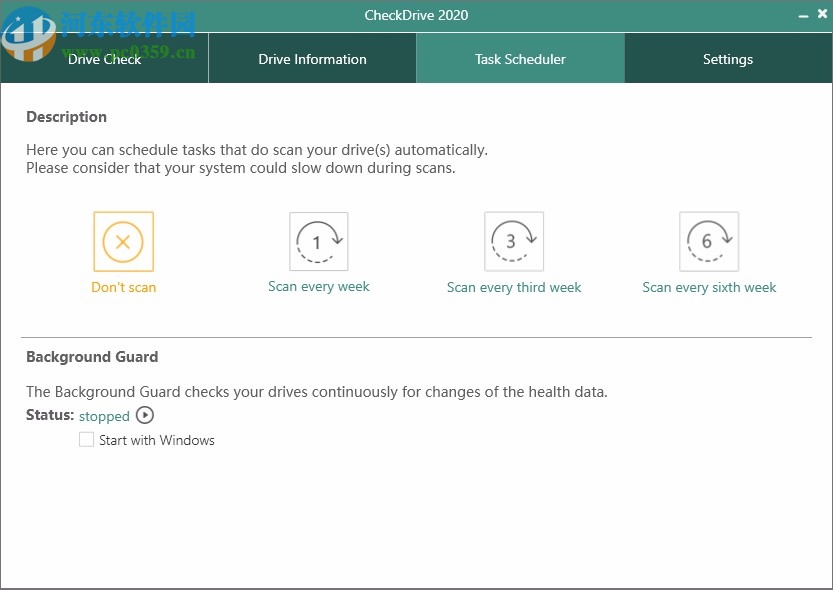Switch to the Drive Check tab
Image resolution: width=833 pixels, height=590 pixels.
click(x=104, y=58)
